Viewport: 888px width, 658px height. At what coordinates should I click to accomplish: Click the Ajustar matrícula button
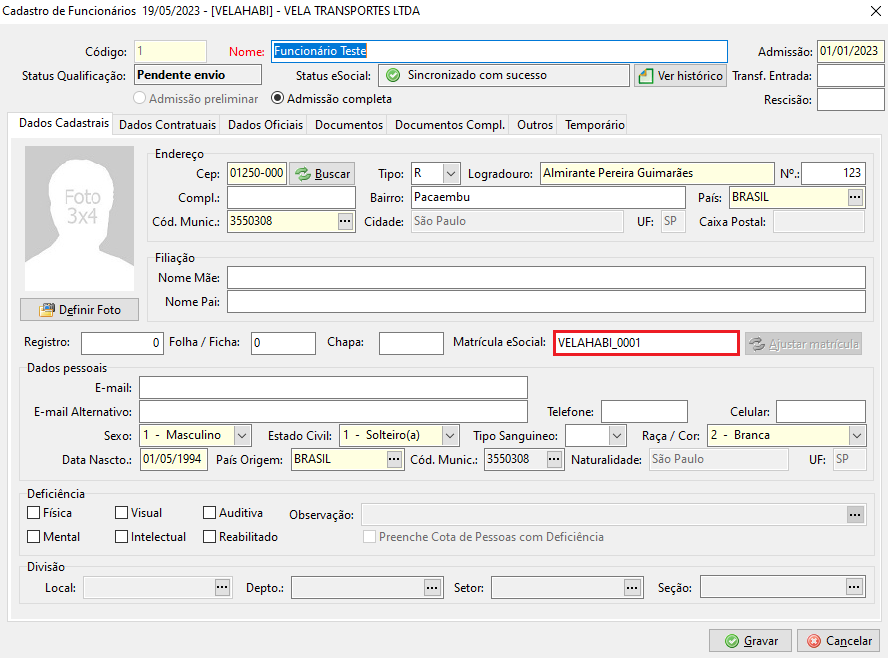(804, 344)
